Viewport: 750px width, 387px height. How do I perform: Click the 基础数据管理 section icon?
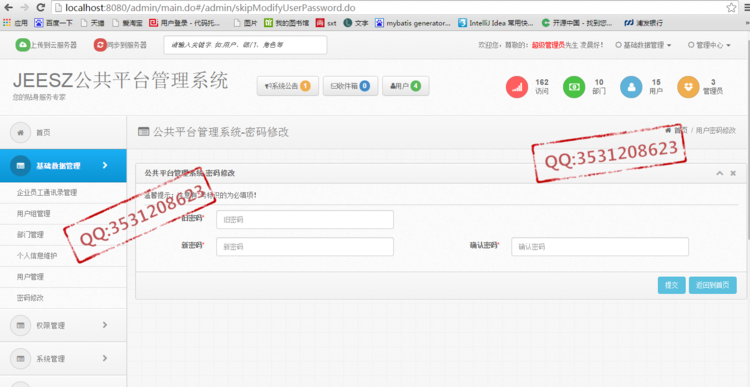(20, 166)
